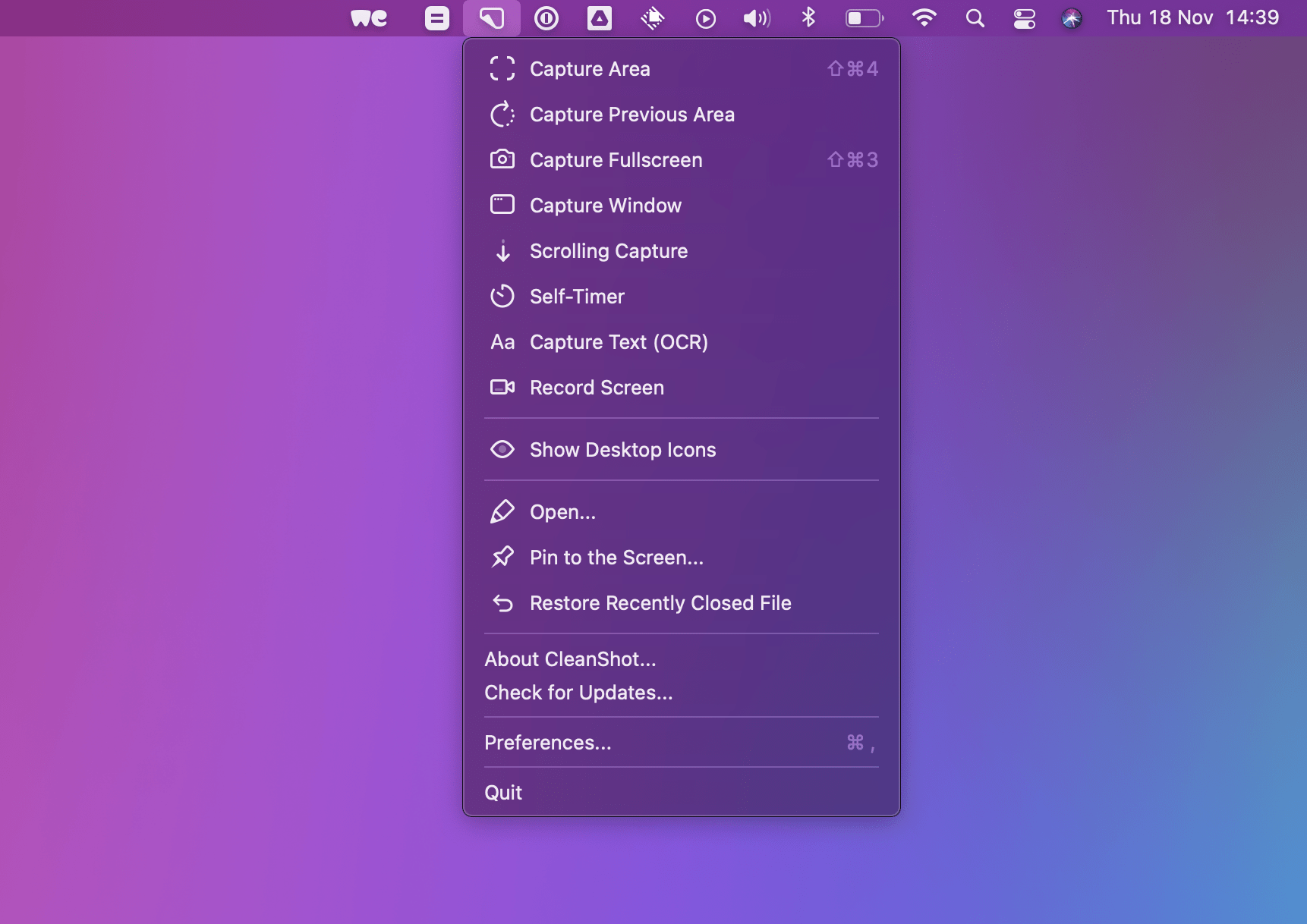
Task: Click the Google Drive triangle menu bar icon
Action: click(x=600, y=18)
